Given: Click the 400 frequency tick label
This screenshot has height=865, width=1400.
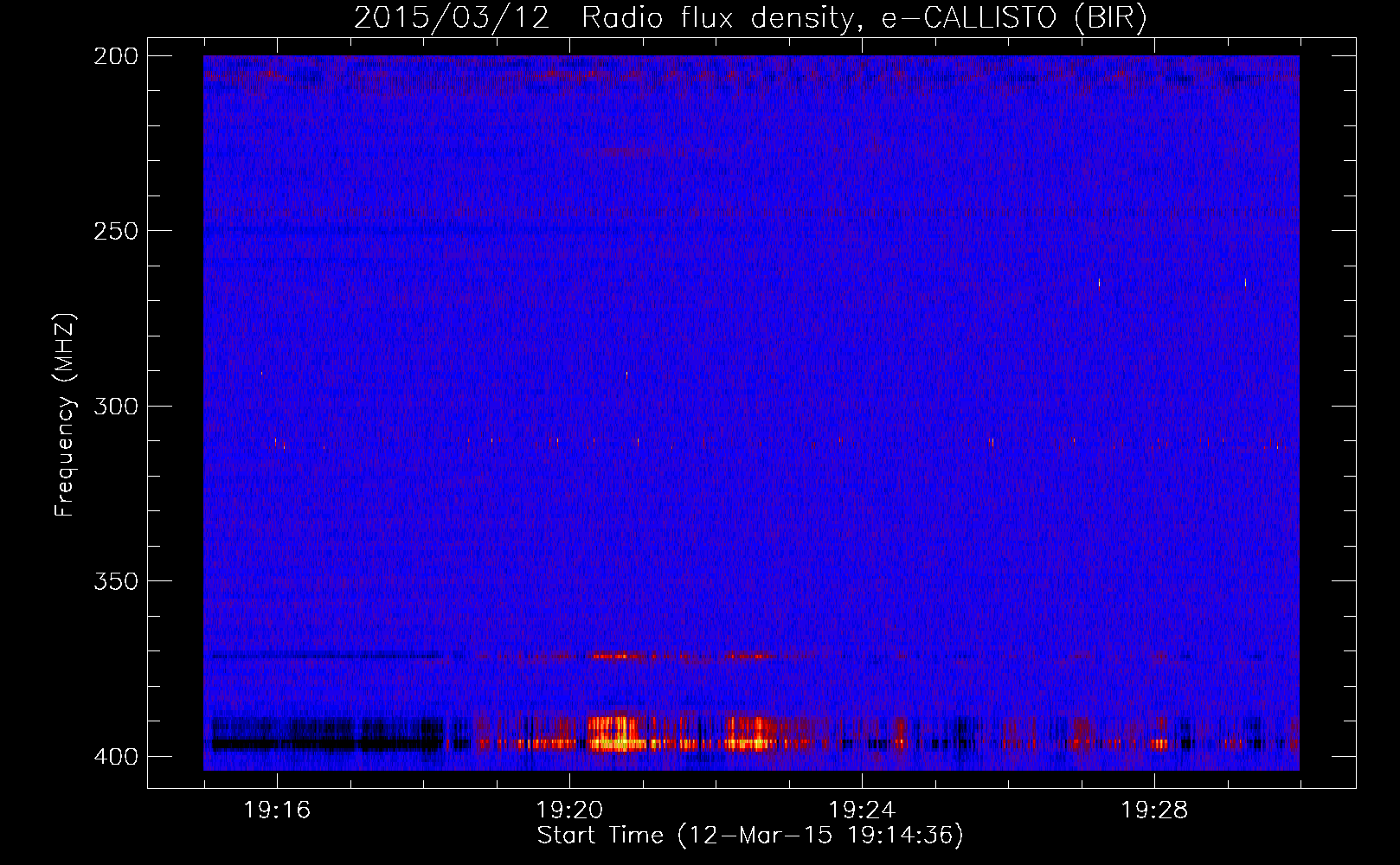Looking at the screenshot, I should 116,756.
